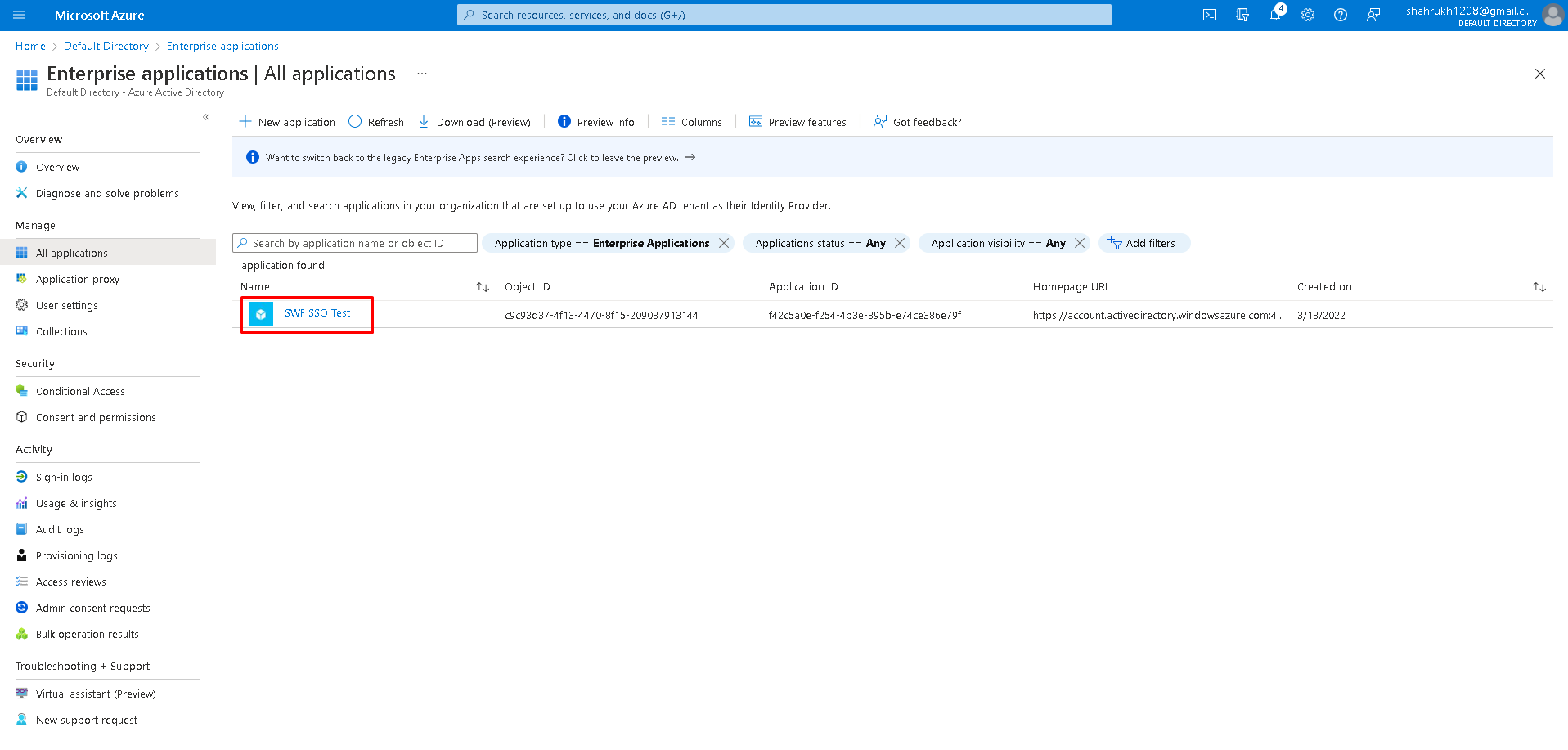Screen dimensions: 1568x750
Task: Refresh the applications list
Action: (376, 122)
